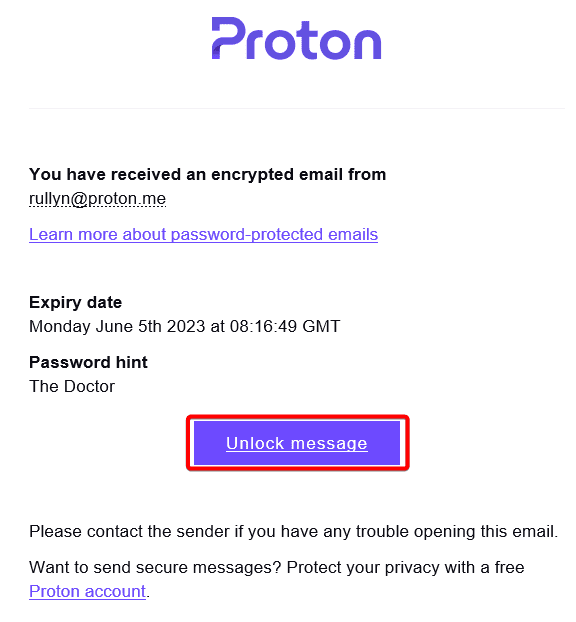Follow the Proton account link
Image resolution: width=576 pixels, height=622 pixels.
click(88, 591)
